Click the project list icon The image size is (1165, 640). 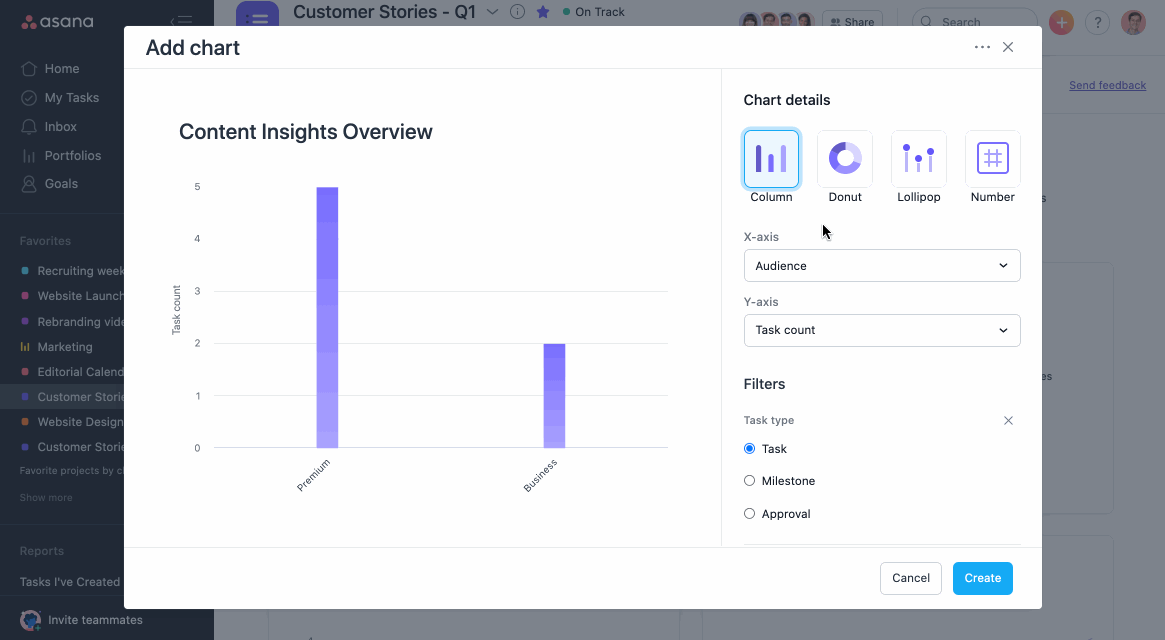point(257,14)
